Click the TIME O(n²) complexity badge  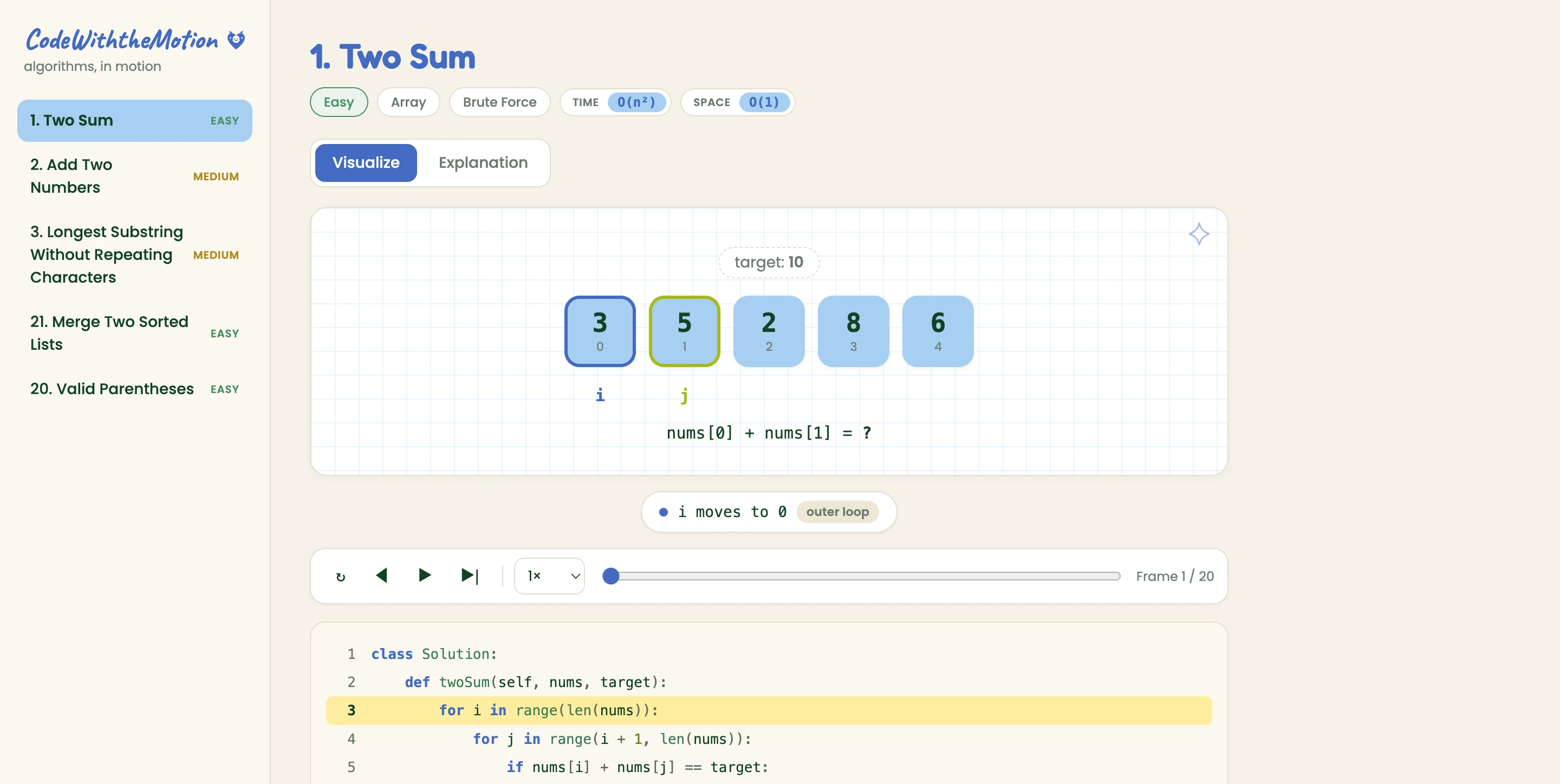pos(615,102)
